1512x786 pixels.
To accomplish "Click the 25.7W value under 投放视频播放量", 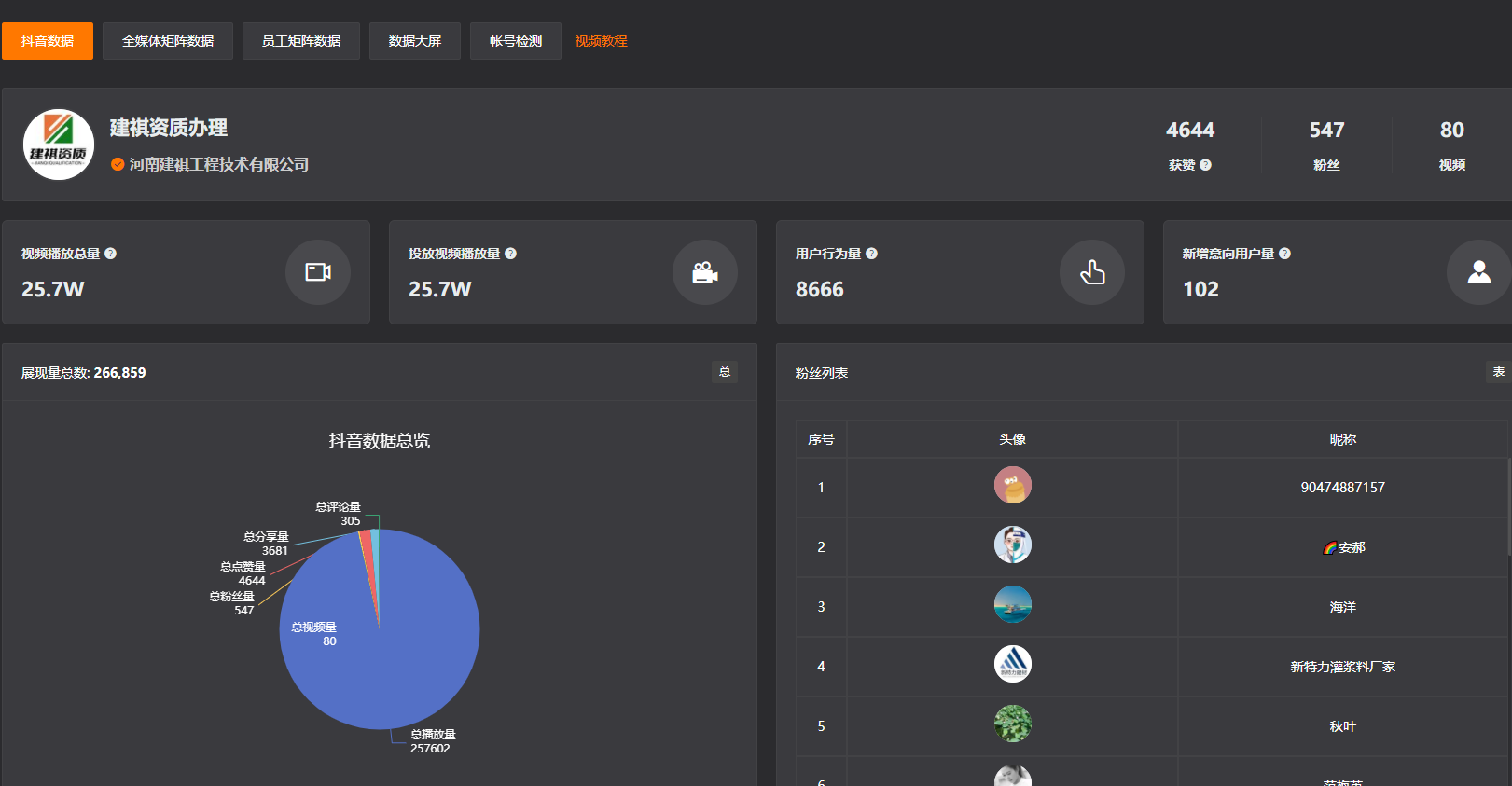I will click(x=440, y=290).
